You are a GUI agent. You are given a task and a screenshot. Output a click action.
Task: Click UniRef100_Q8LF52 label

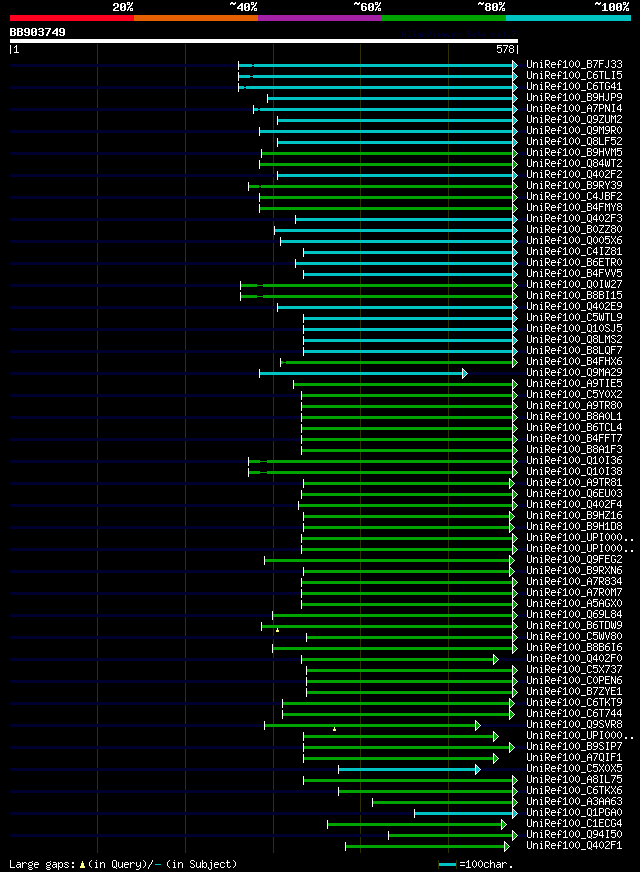[x=574, y=141]
